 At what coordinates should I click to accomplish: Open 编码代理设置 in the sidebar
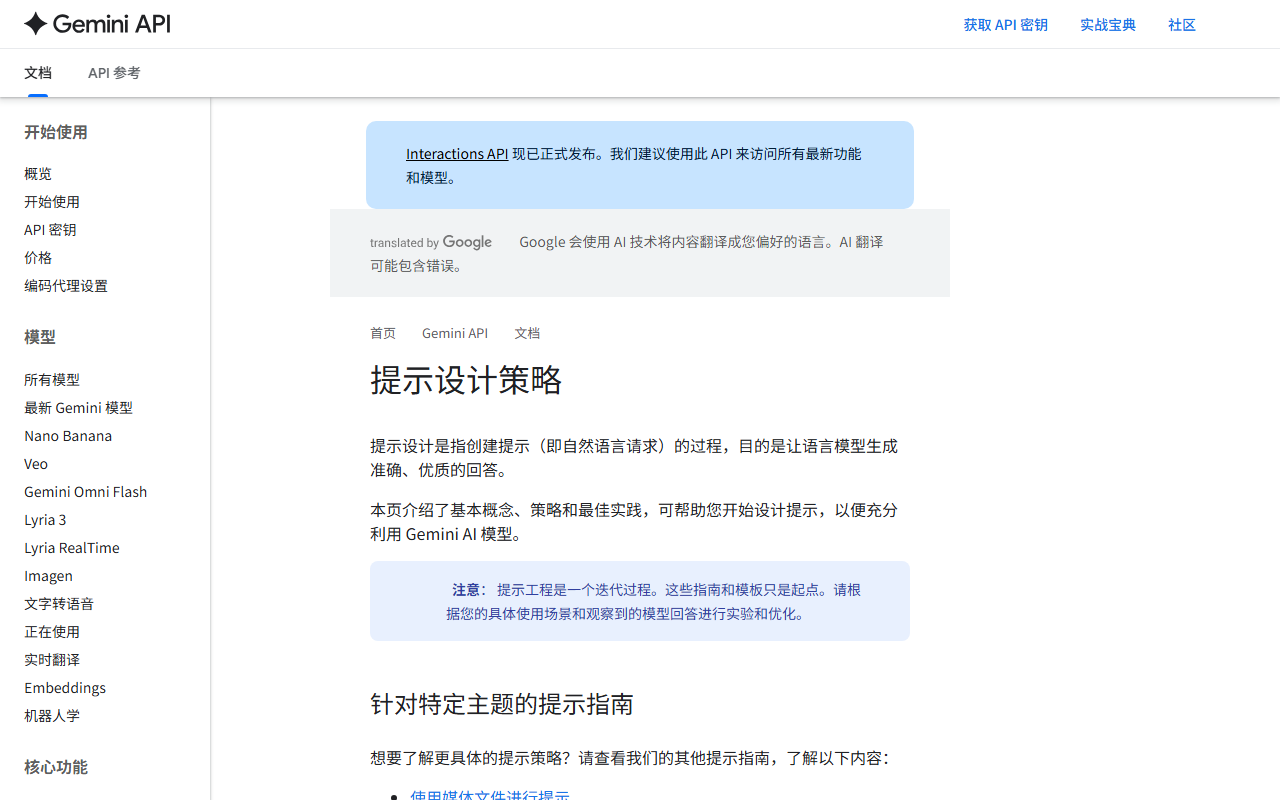tap(66, 286)
